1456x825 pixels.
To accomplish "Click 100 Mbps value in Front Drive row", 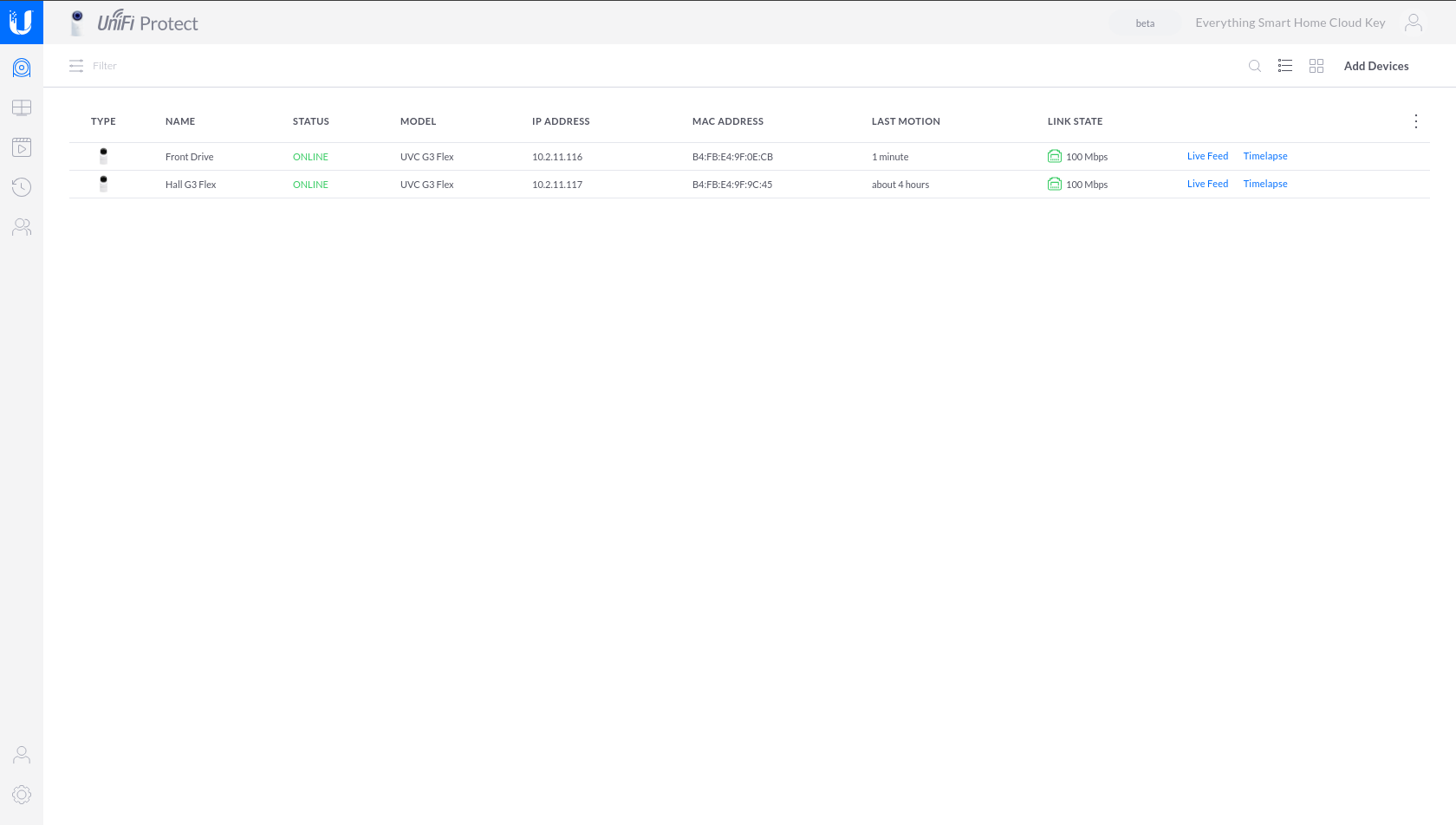I will (x=1087, y=157).
